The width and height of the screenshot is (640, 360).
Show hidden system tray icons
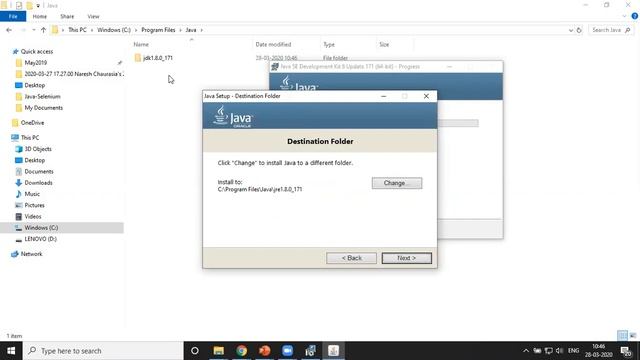[526, 351]
